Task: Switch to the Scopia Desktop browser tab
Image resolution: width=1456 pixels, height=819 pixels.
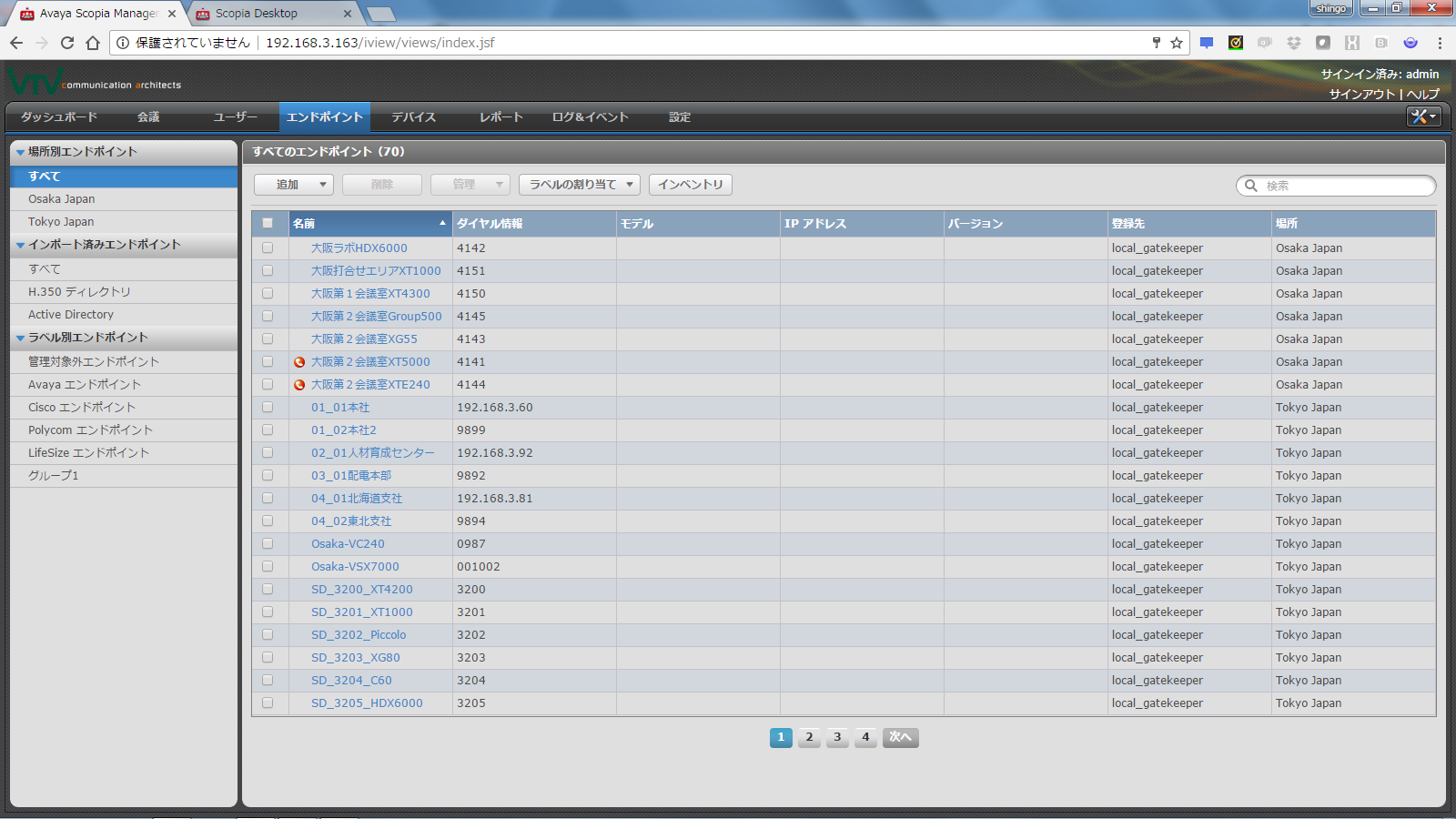Action: tap(273, 14)
